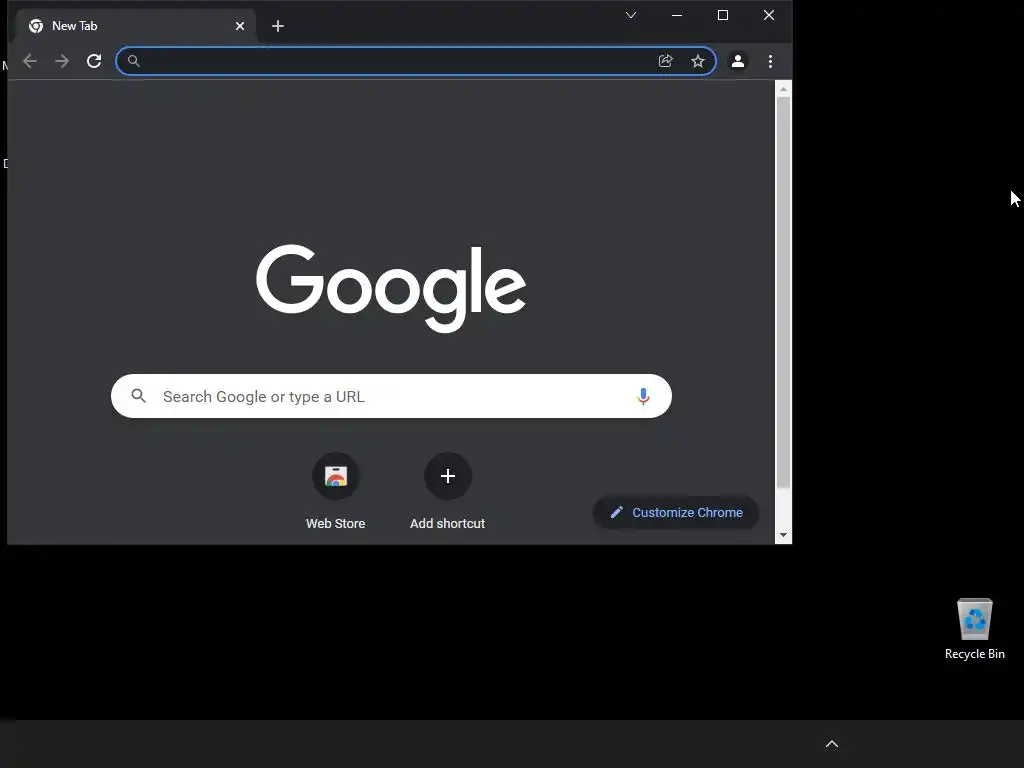Viewport: 1024px width, 768px height.
Task: Click the Search Google or type a URL box
Action: pyautogui.click(x=391, y=396)
